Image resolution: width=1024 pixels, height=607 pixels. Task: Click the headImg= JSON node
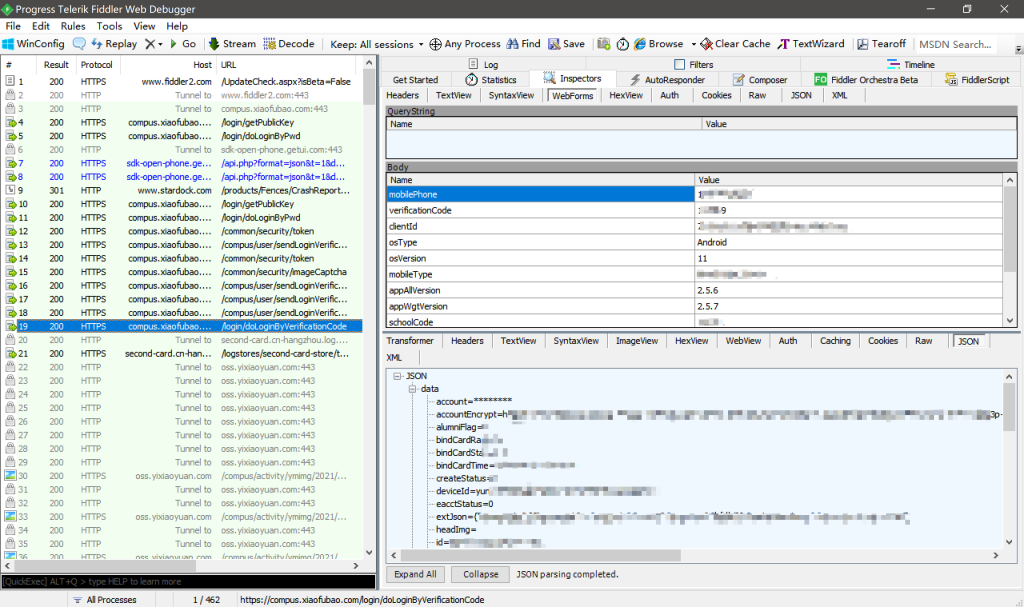coord(456,530)
